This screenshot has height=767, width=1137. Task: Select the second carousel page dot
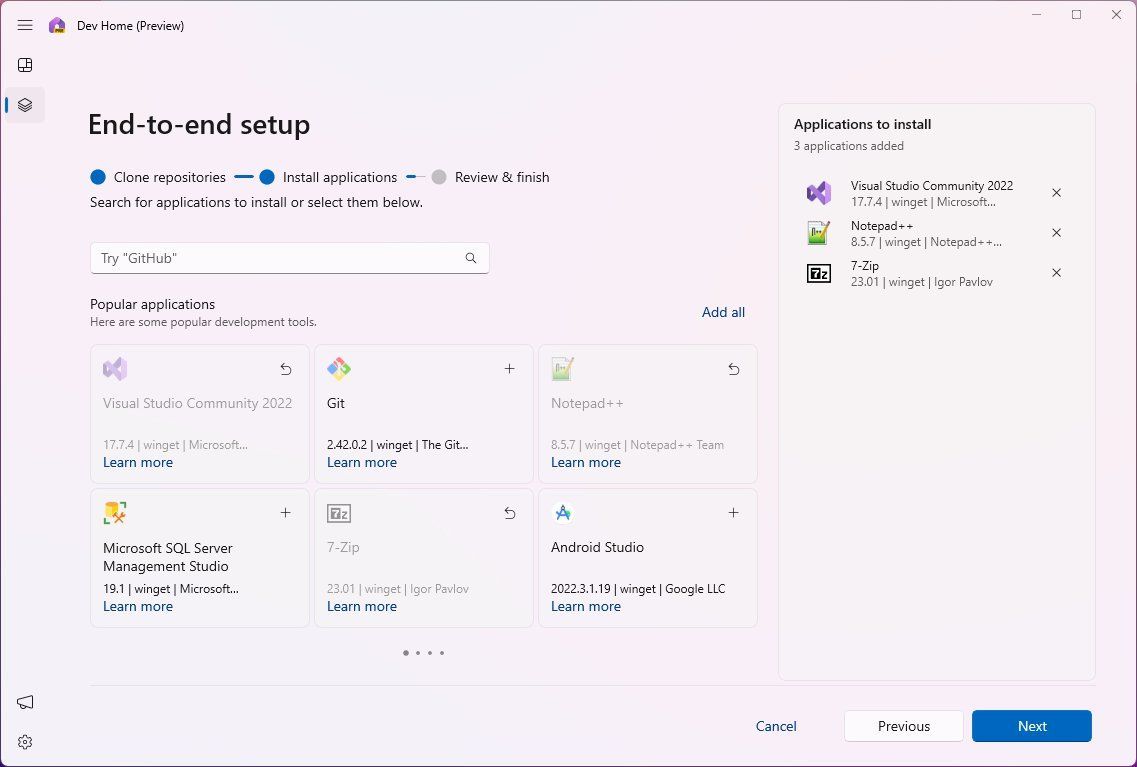[x=417, y=652]
